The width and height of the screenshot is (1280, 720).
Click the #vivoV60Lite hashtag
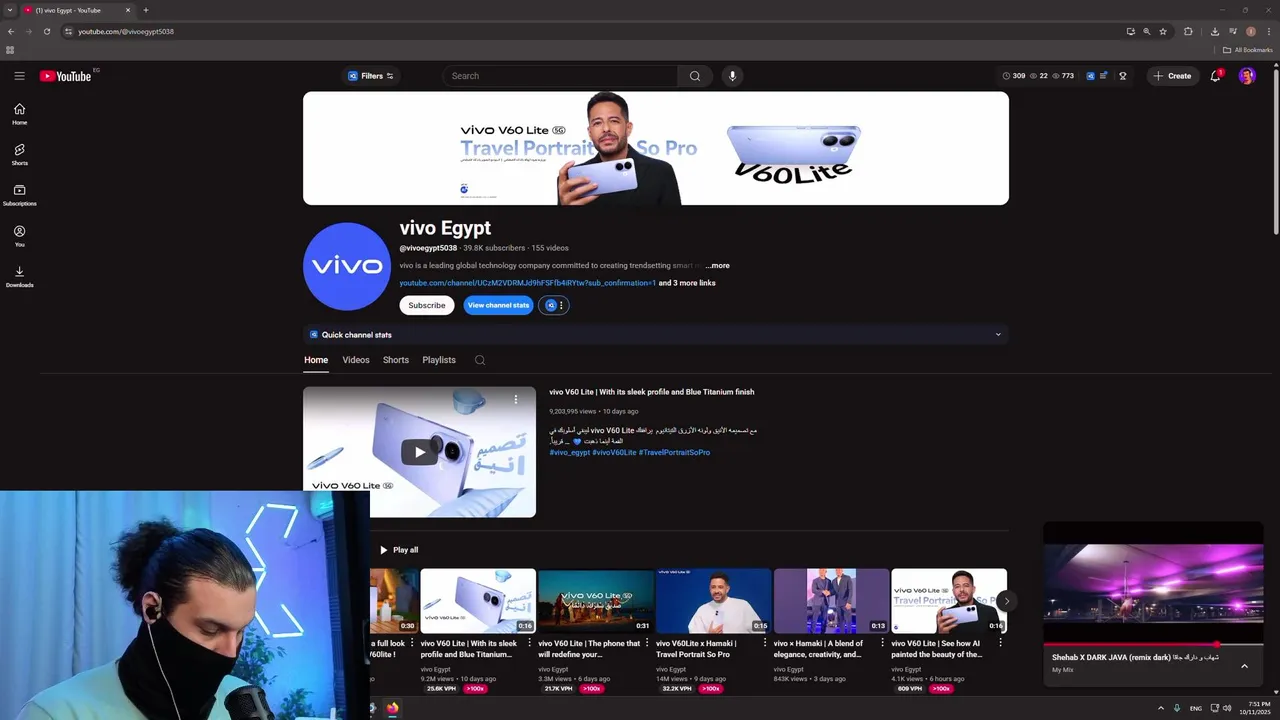point(614,452)
